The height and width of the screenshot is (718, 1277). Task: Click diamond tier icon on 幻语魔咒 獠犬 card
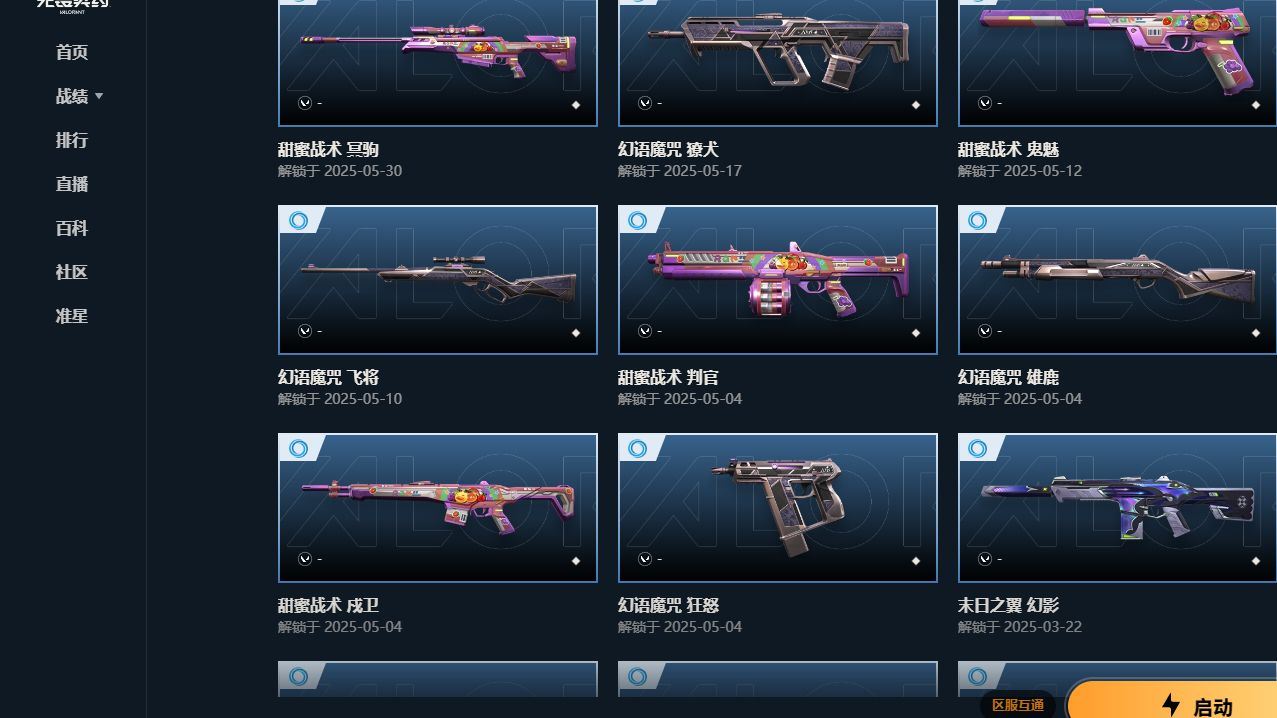click(x=915, y=105)
